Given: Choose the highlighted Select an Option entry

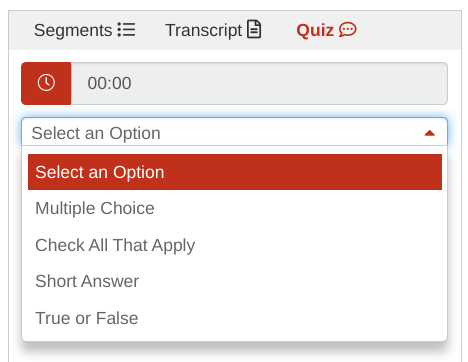Looking at the screenshot, I should coord(235,172).
